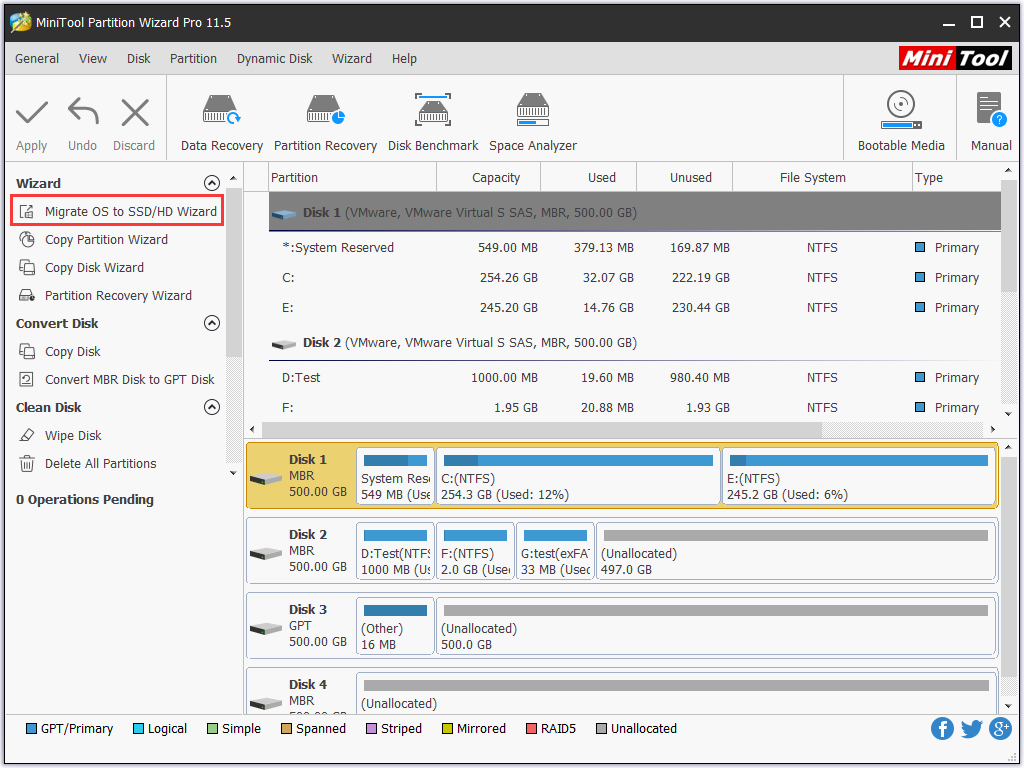Collapse the Wizard section
The width and height of the screenshot is (1024, 768).
tap(212, 183)
